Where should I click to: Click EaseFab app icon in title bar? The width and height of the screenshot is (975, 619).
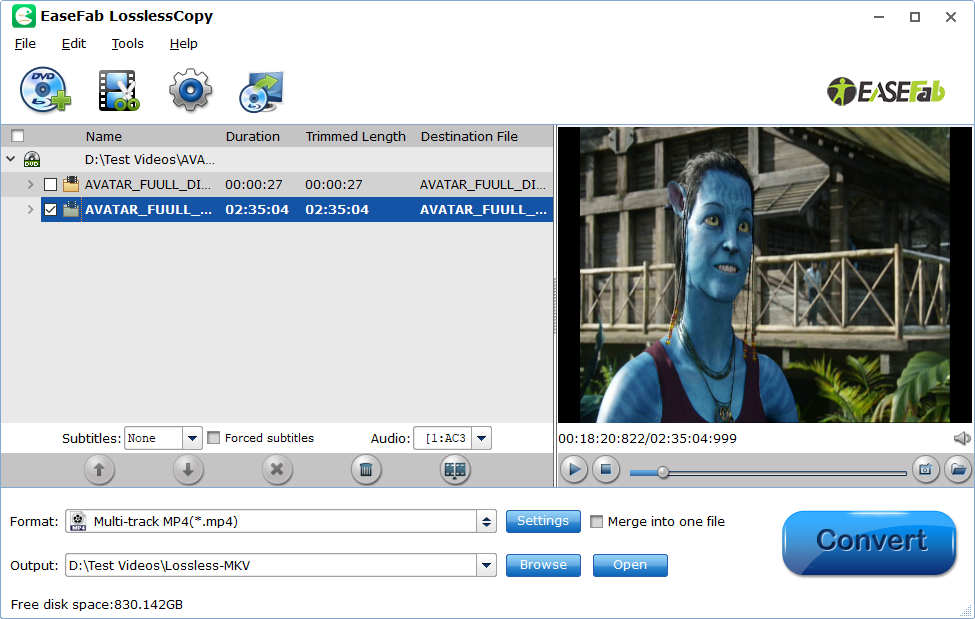[x=24, y=17]
